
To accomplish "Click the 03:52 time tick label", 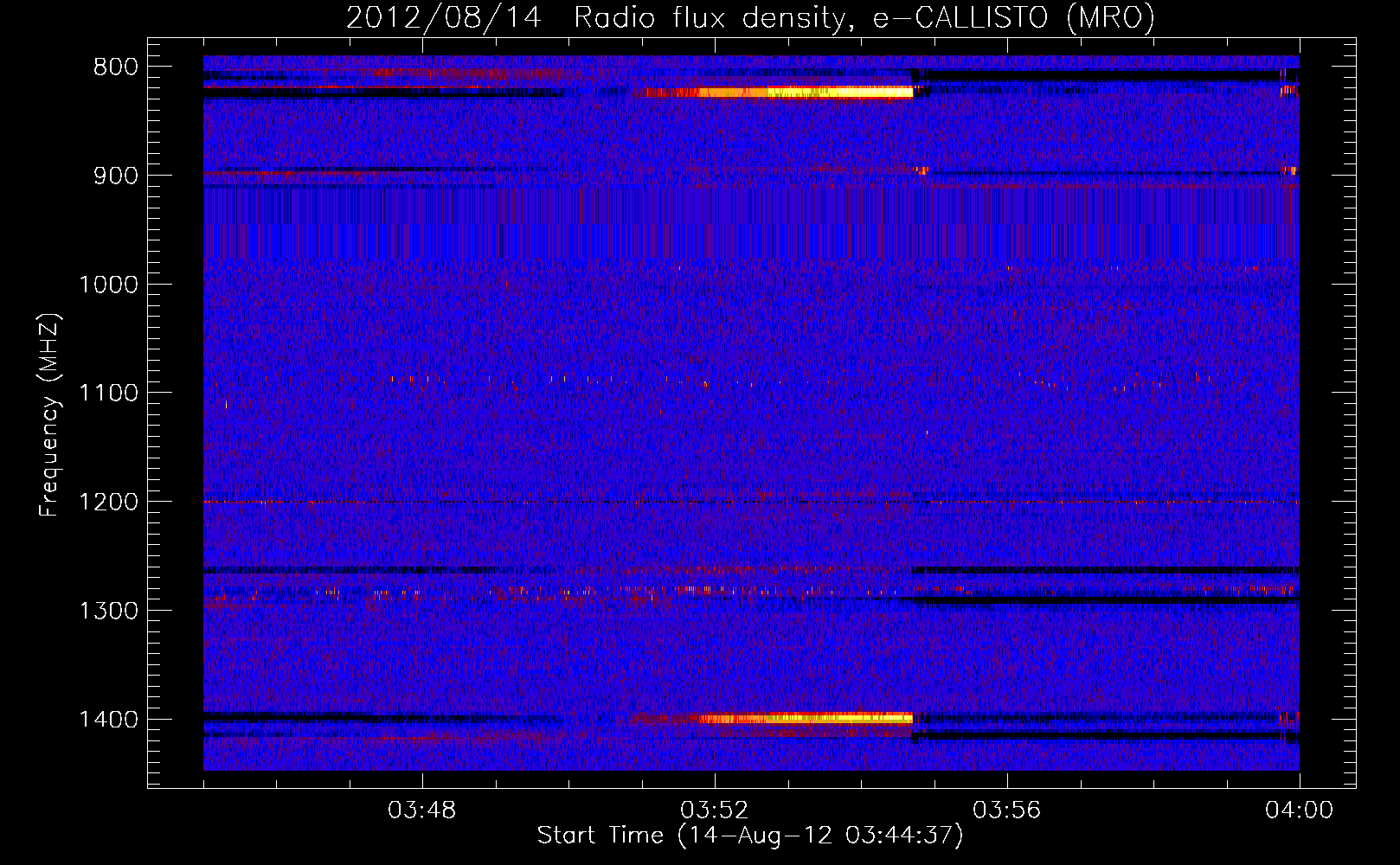I will [715, 811].
